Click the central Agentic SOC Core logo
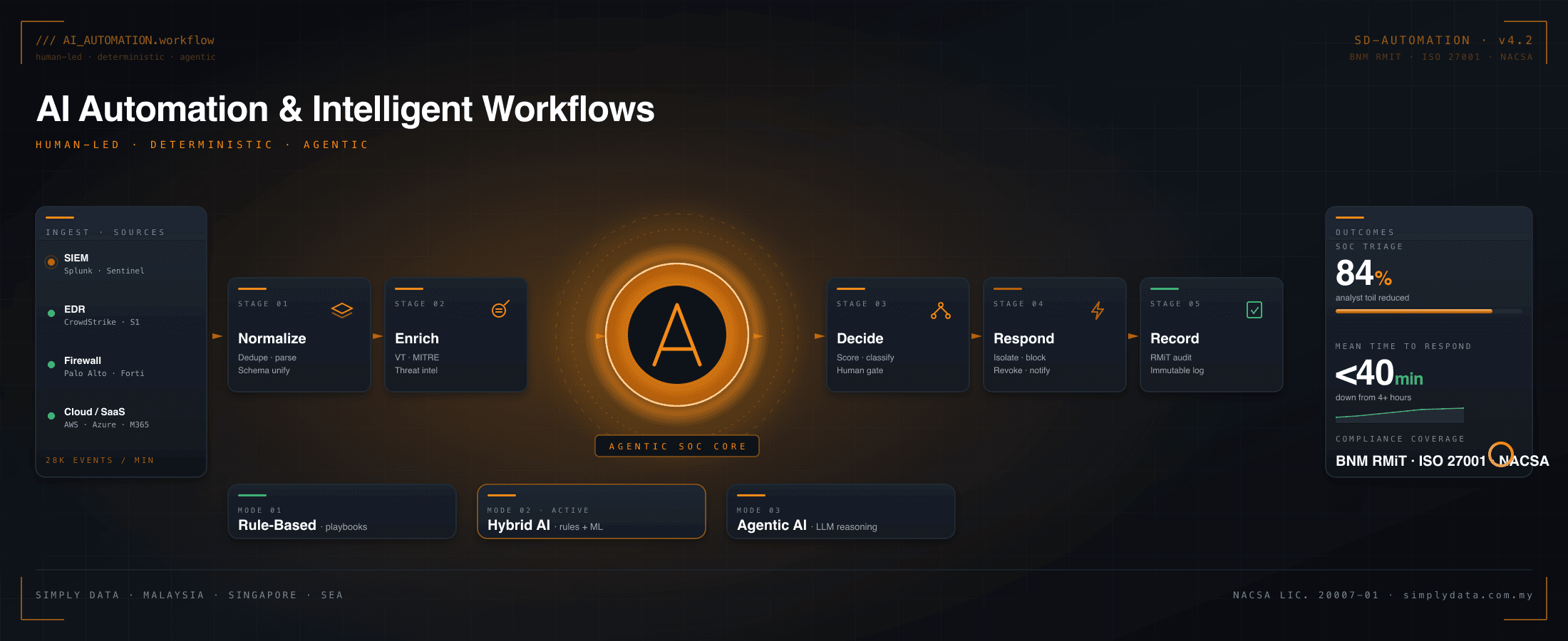The image size is (1568, 641). (677, 335)
